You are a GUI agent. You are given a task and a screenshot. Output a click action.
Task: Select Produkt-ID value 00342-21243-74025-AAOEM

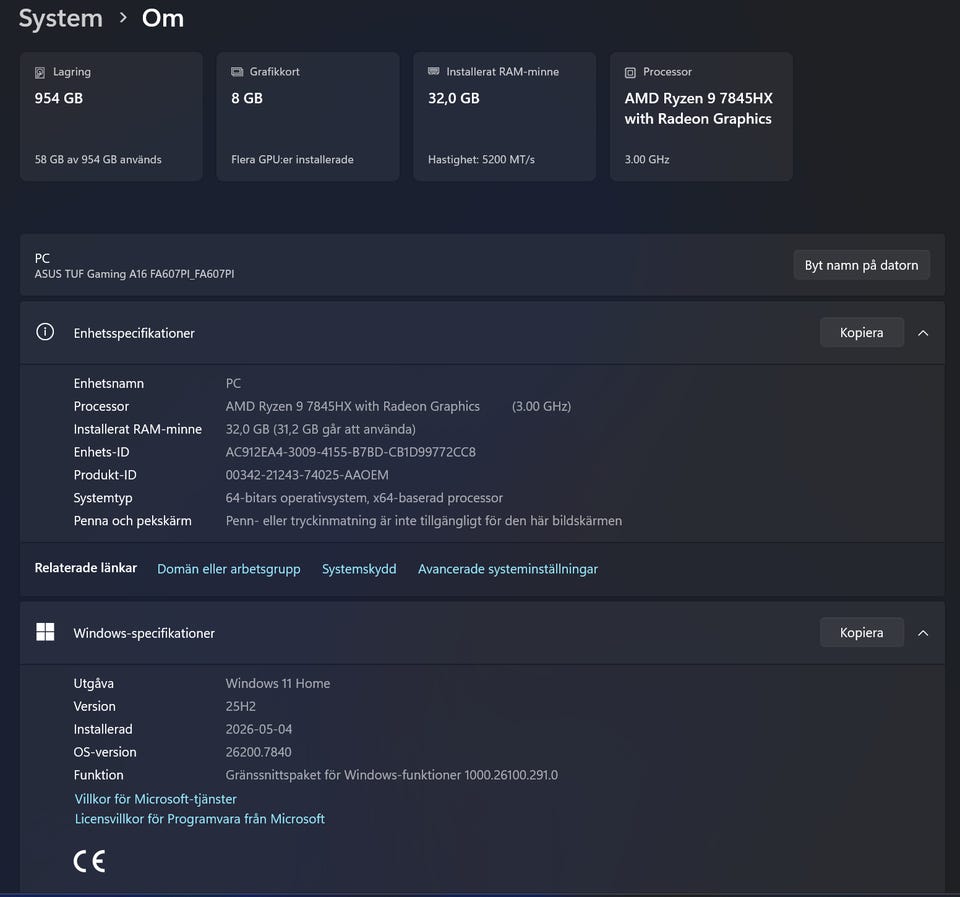click(307, 475)
